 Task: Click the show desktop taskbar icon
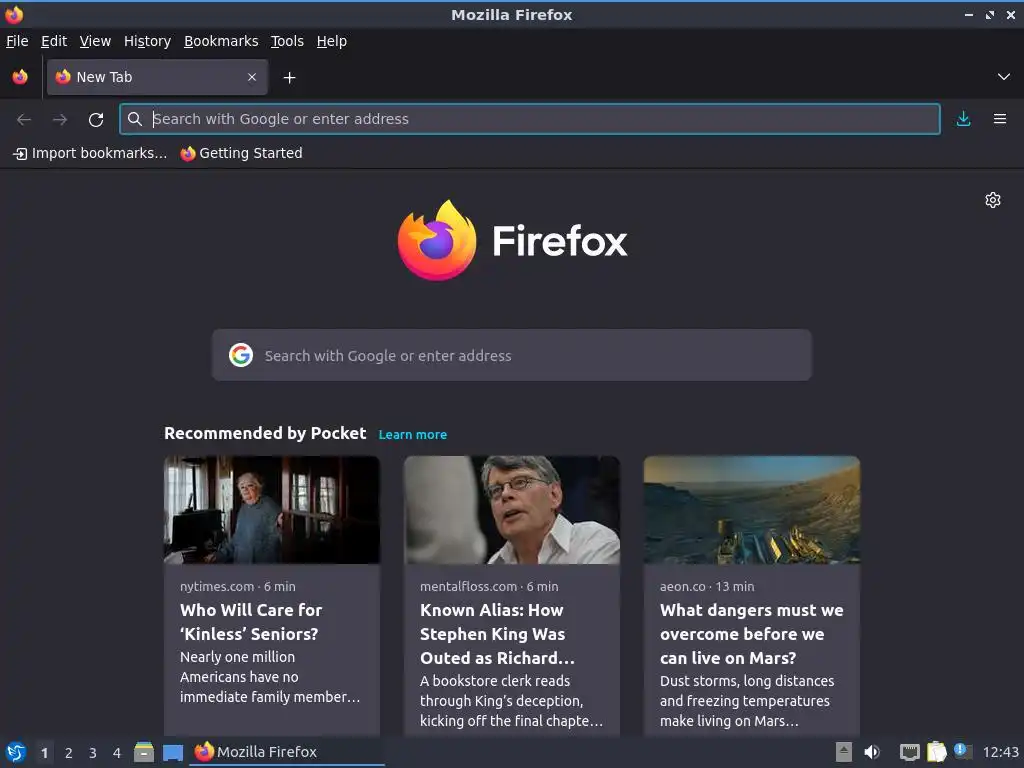pos(173,753)
